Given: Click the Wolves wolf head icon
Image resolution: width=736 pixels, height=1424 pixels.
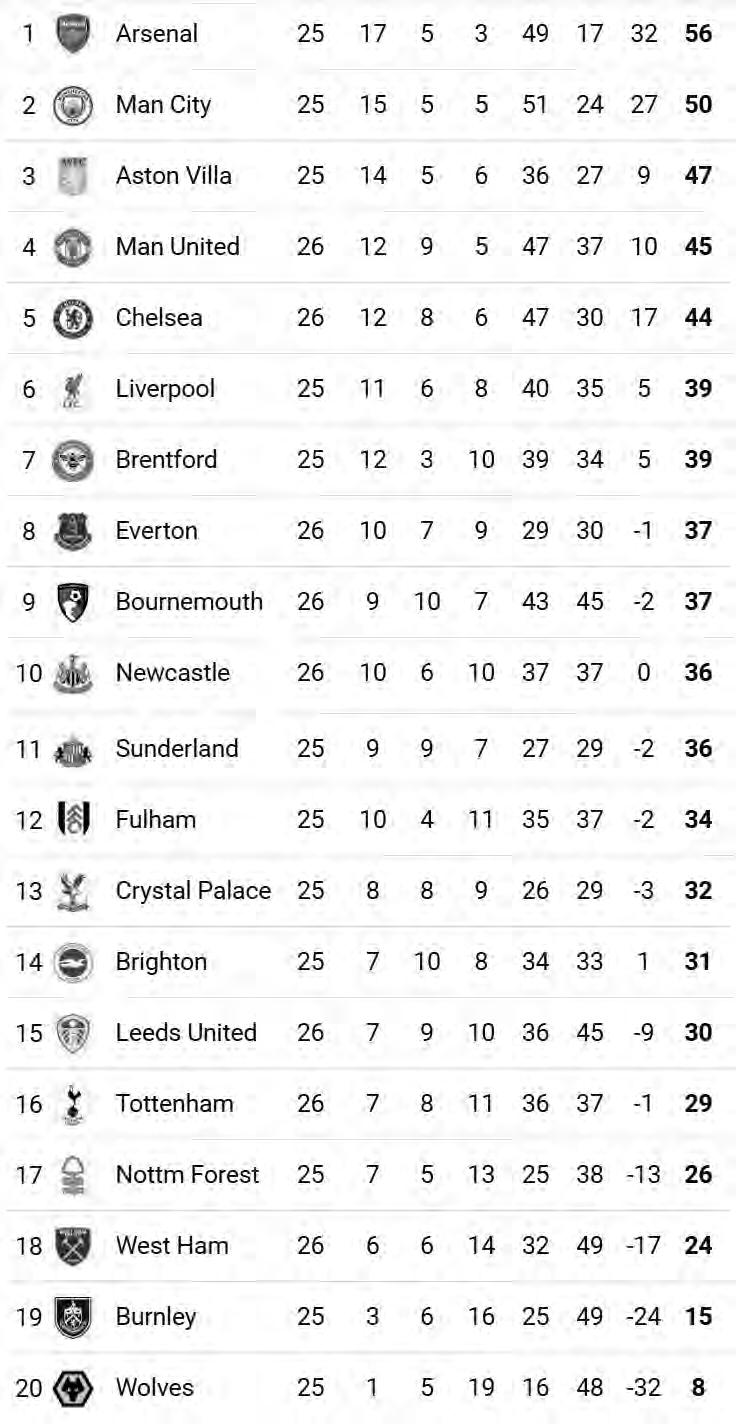Looking at the screenshot, I should [x=73, y=1388].
